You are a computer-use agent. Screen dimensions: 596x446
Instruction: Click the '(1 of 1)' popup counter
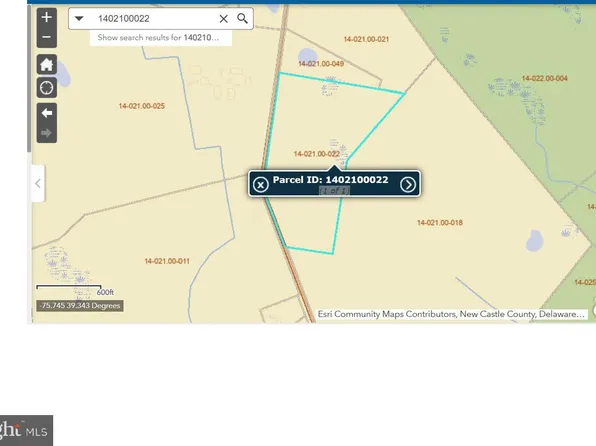(x=334, y=191)
